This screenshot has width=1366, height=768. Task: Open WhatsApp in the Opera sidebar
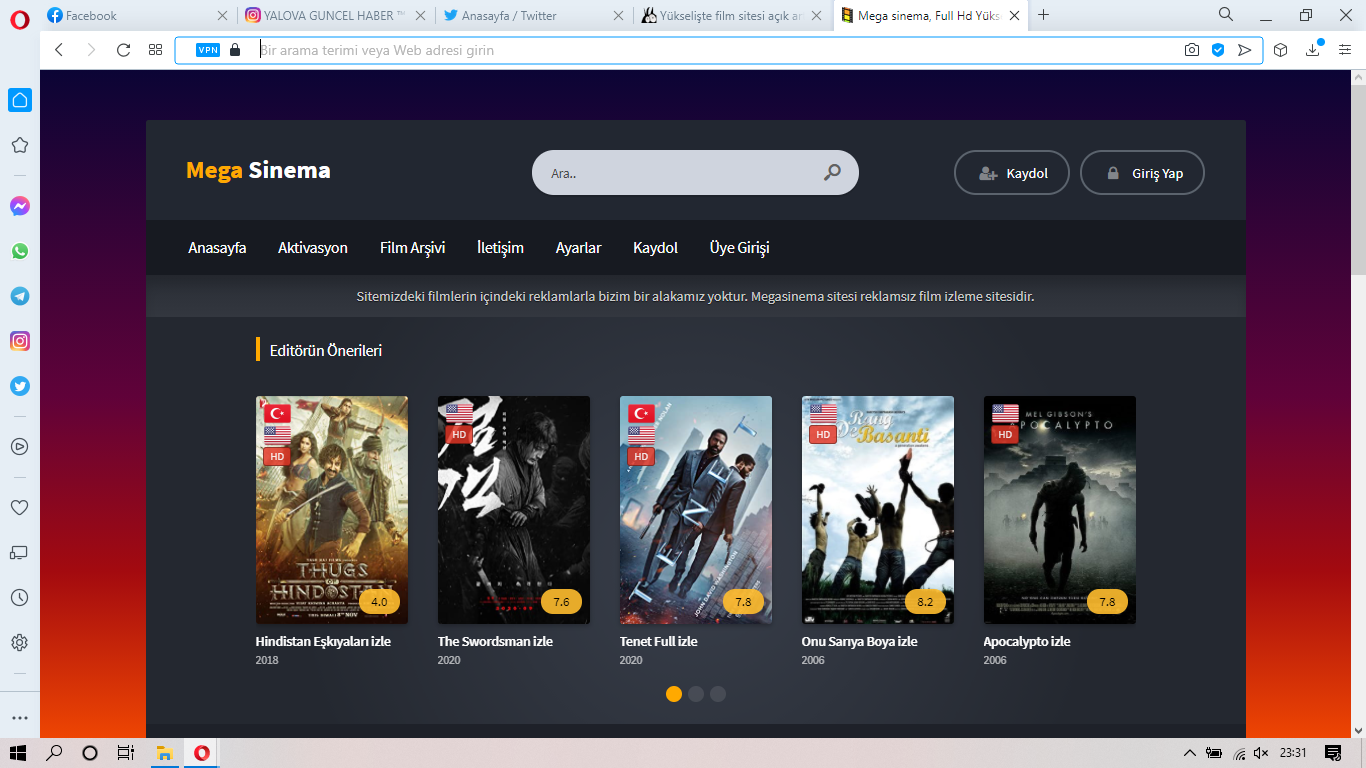pos(20,251)
